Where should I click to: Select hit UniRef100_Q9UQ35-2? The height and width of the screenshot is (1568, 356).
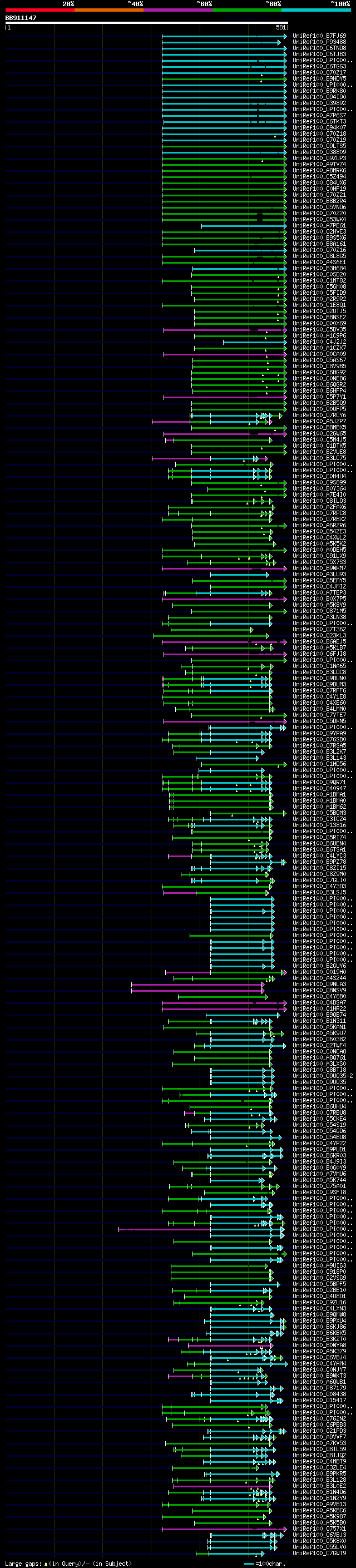pos(323,1076)
